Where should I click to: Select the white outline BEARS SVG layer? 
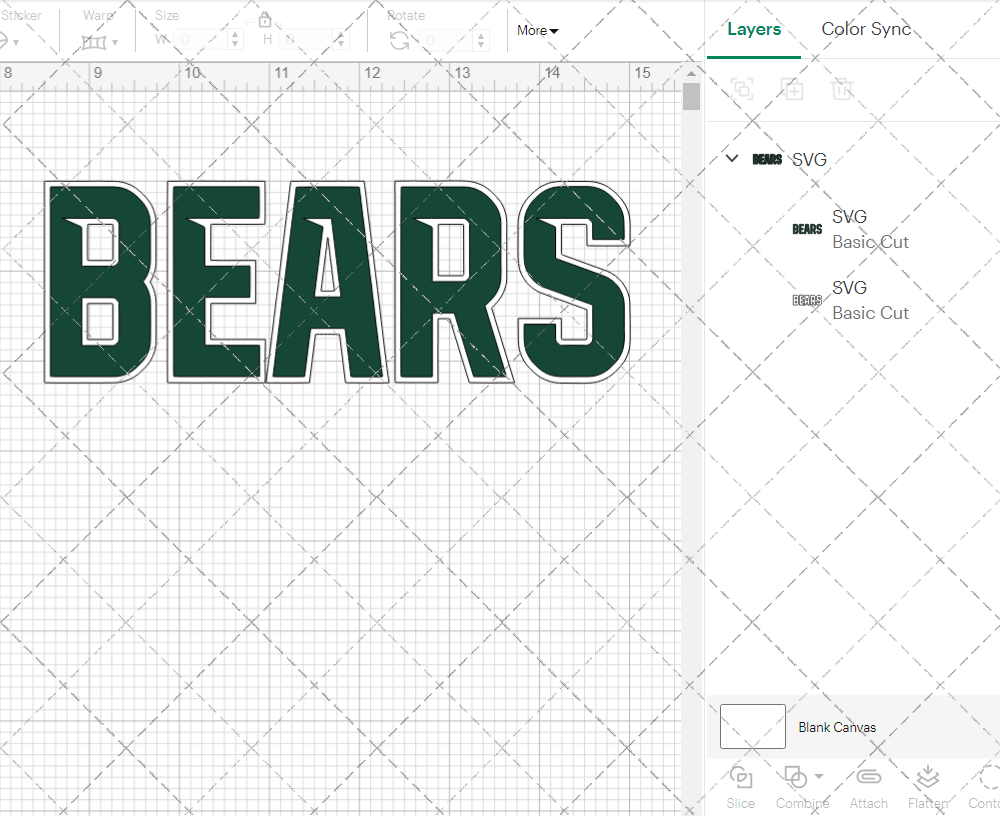pos(853,300)
